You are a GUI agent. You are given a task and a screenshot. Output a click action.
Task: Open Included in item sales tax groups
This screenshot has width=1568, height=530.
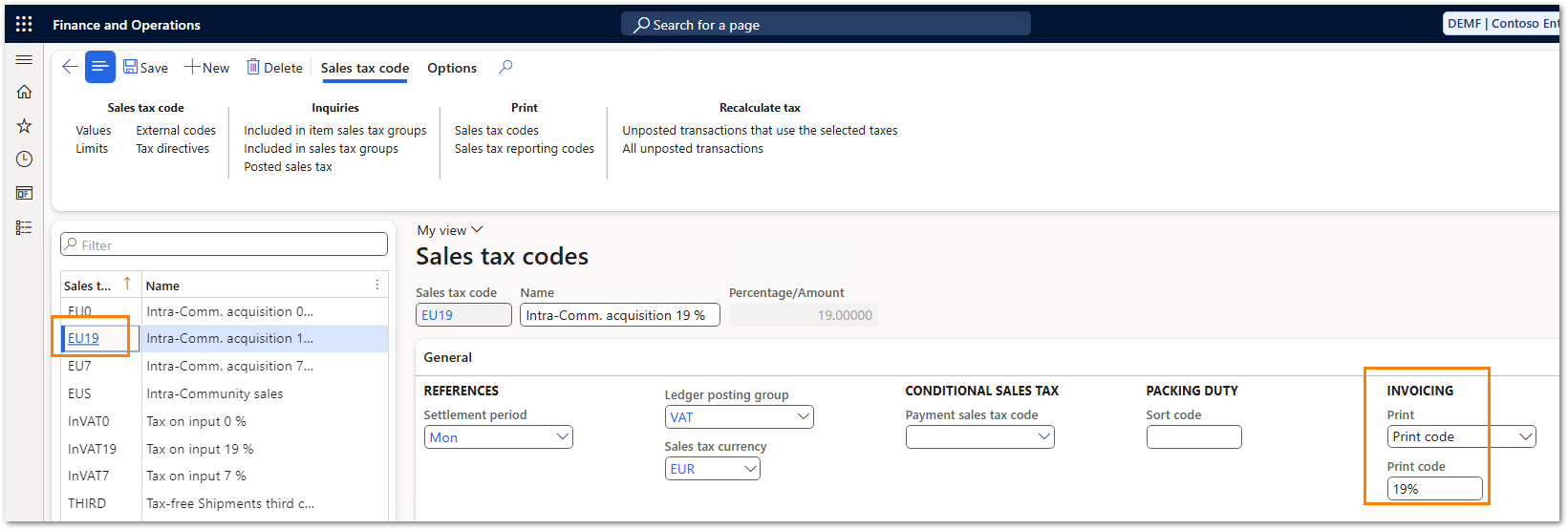(x=335, y=130)
